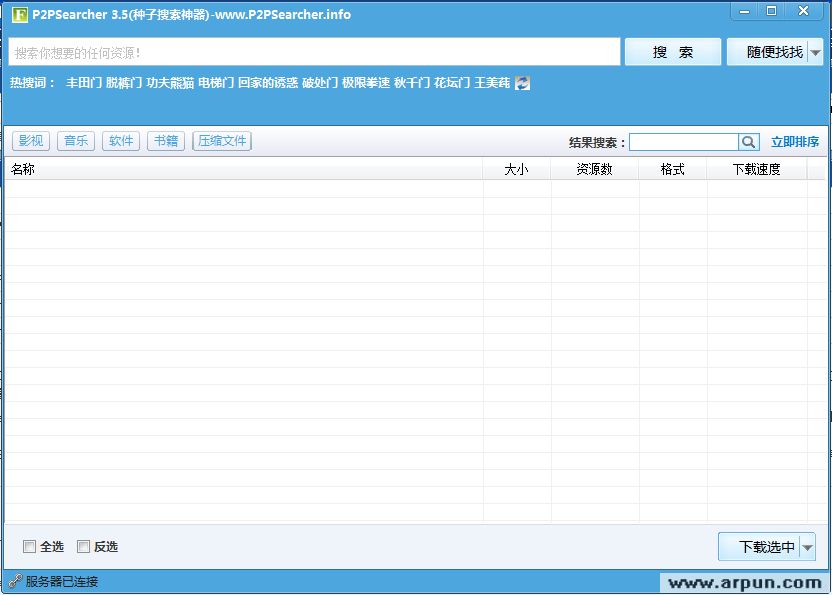The image size is (832, 595).
Task: Select the 压缩文件 category tab
Action: 222,141
